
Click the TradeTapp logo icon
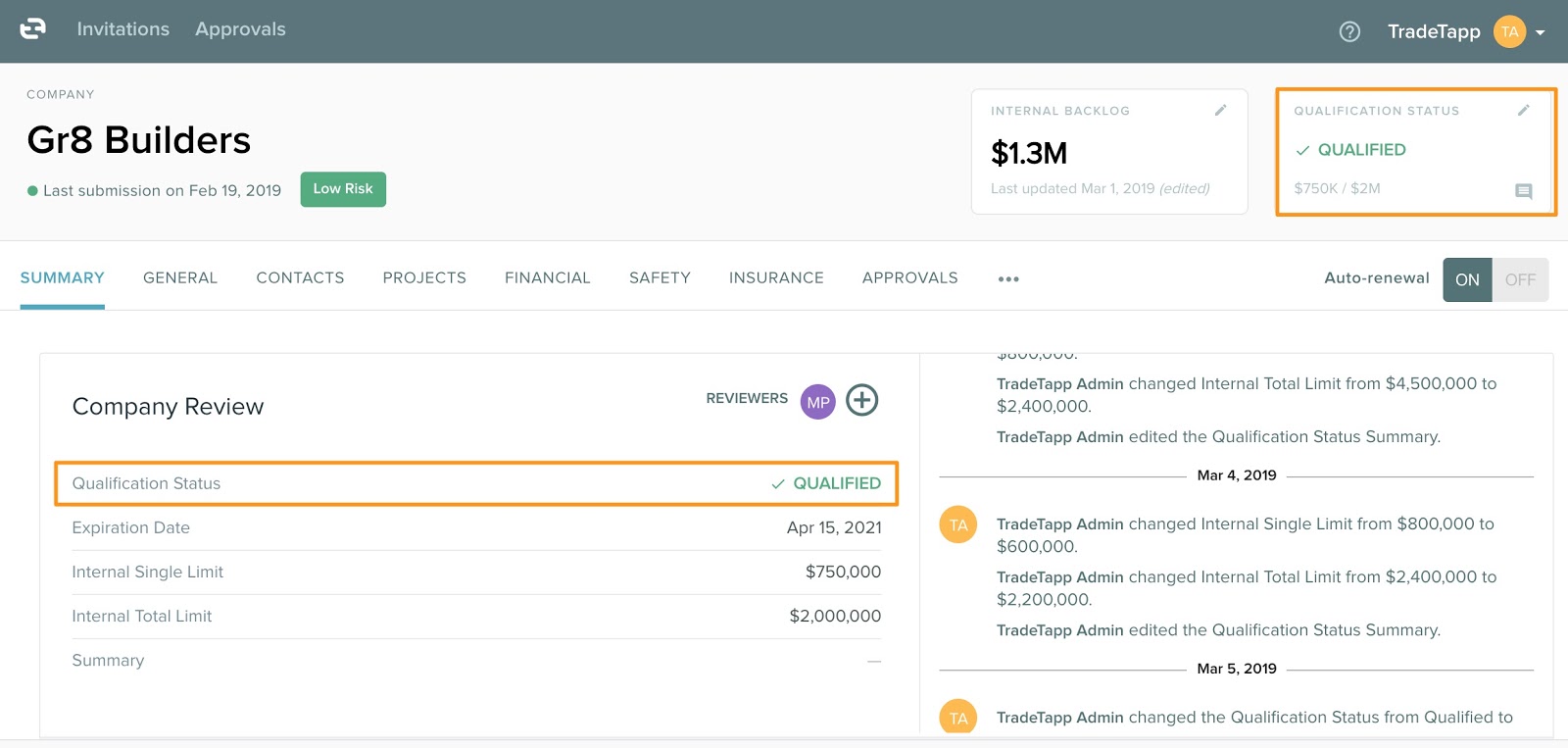tap(33, 29)
